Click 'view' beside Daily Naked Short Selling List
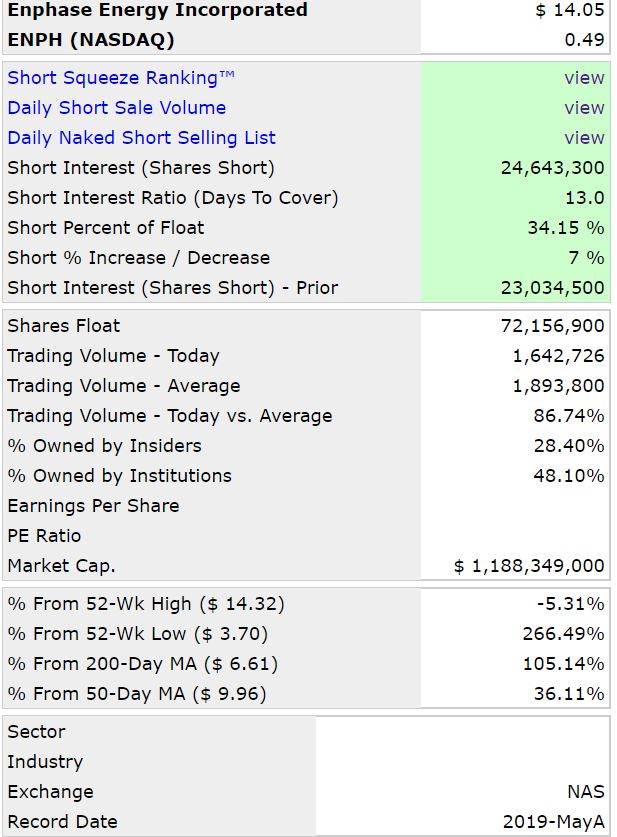This screenshot has width=617, height=837. tap(584, 138)
